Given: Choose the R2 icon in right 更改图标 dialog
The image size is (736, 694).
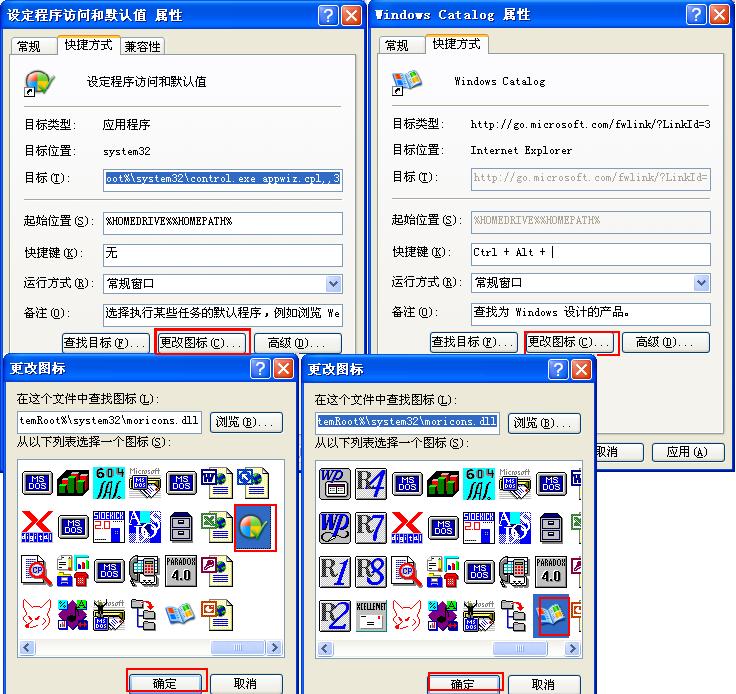Looking at the screenshot, I should (335, 616).
